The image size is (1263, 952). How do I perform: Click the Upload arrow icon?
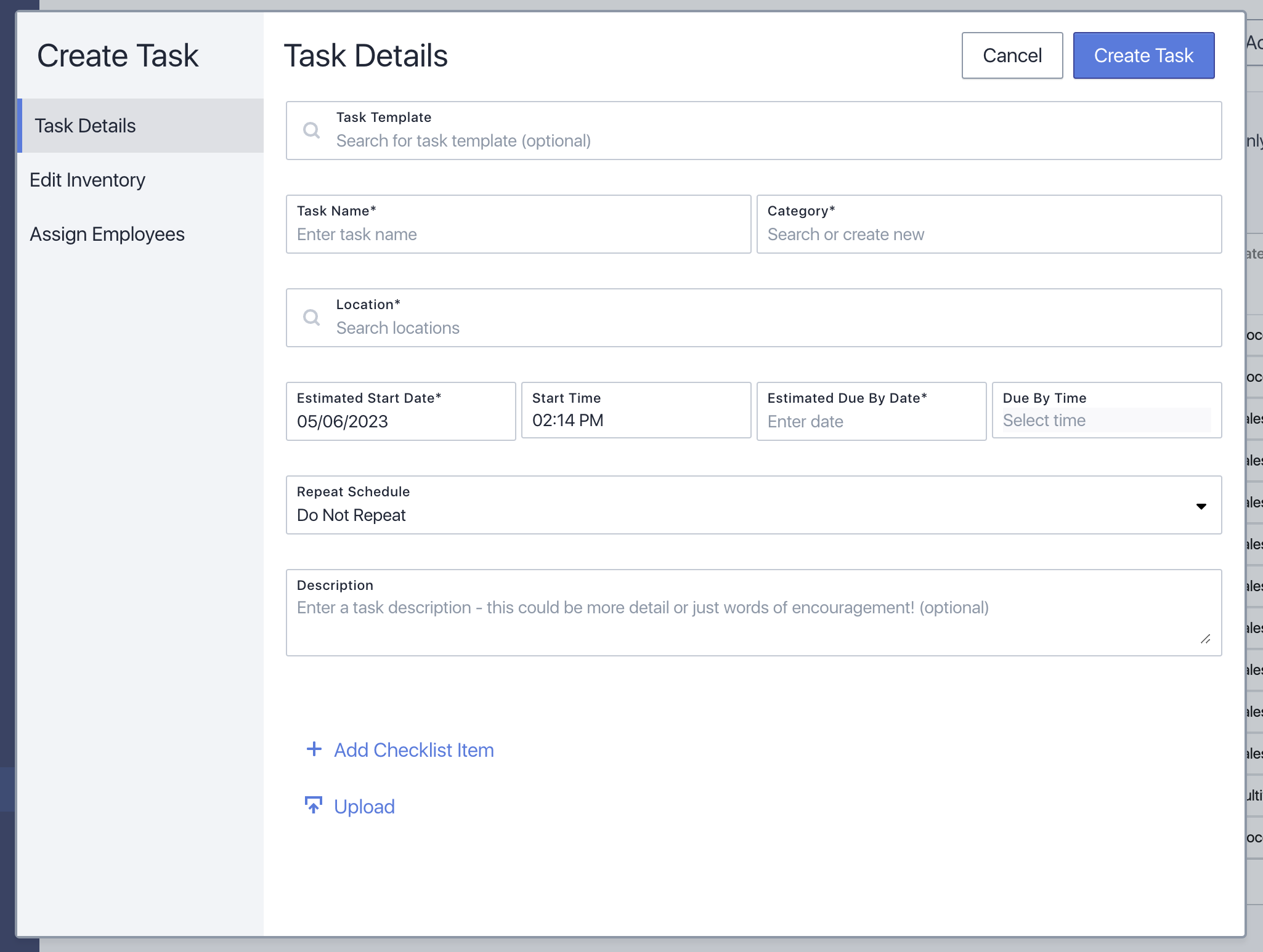314,805
